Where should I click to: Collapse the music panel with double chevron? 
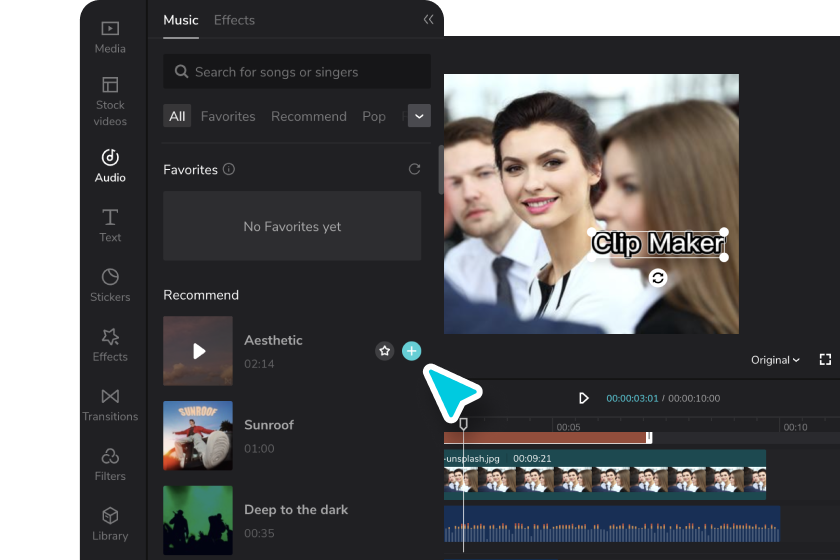428,20
